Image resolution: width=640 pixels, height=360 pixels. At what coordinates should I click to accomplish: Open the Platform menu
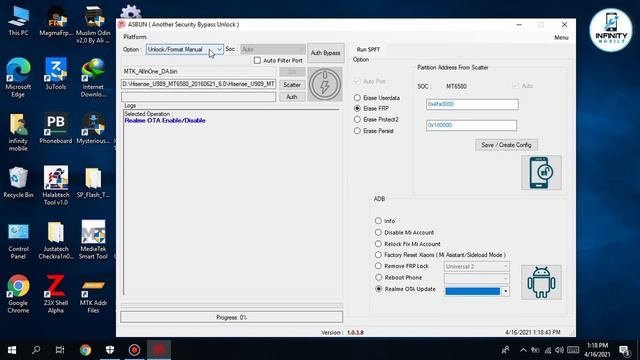click(x=135, y=37)
